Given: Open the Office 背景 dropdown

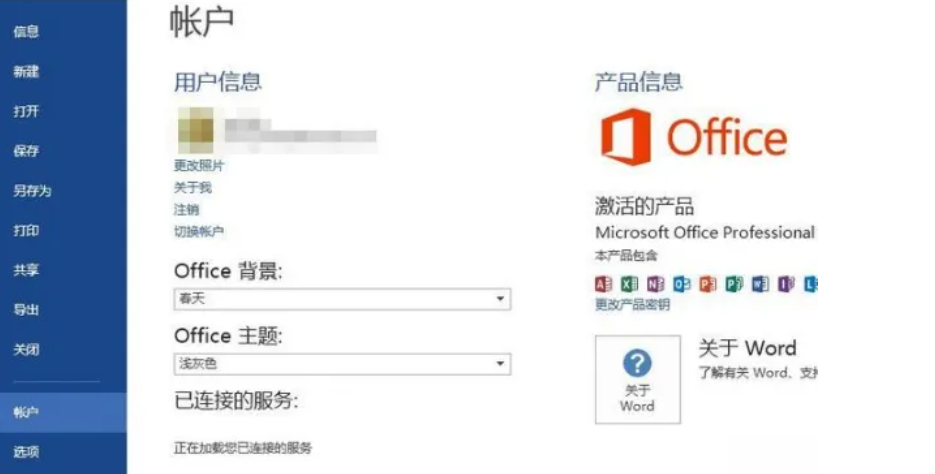Looking at the screenshot, I should point(342,299).
